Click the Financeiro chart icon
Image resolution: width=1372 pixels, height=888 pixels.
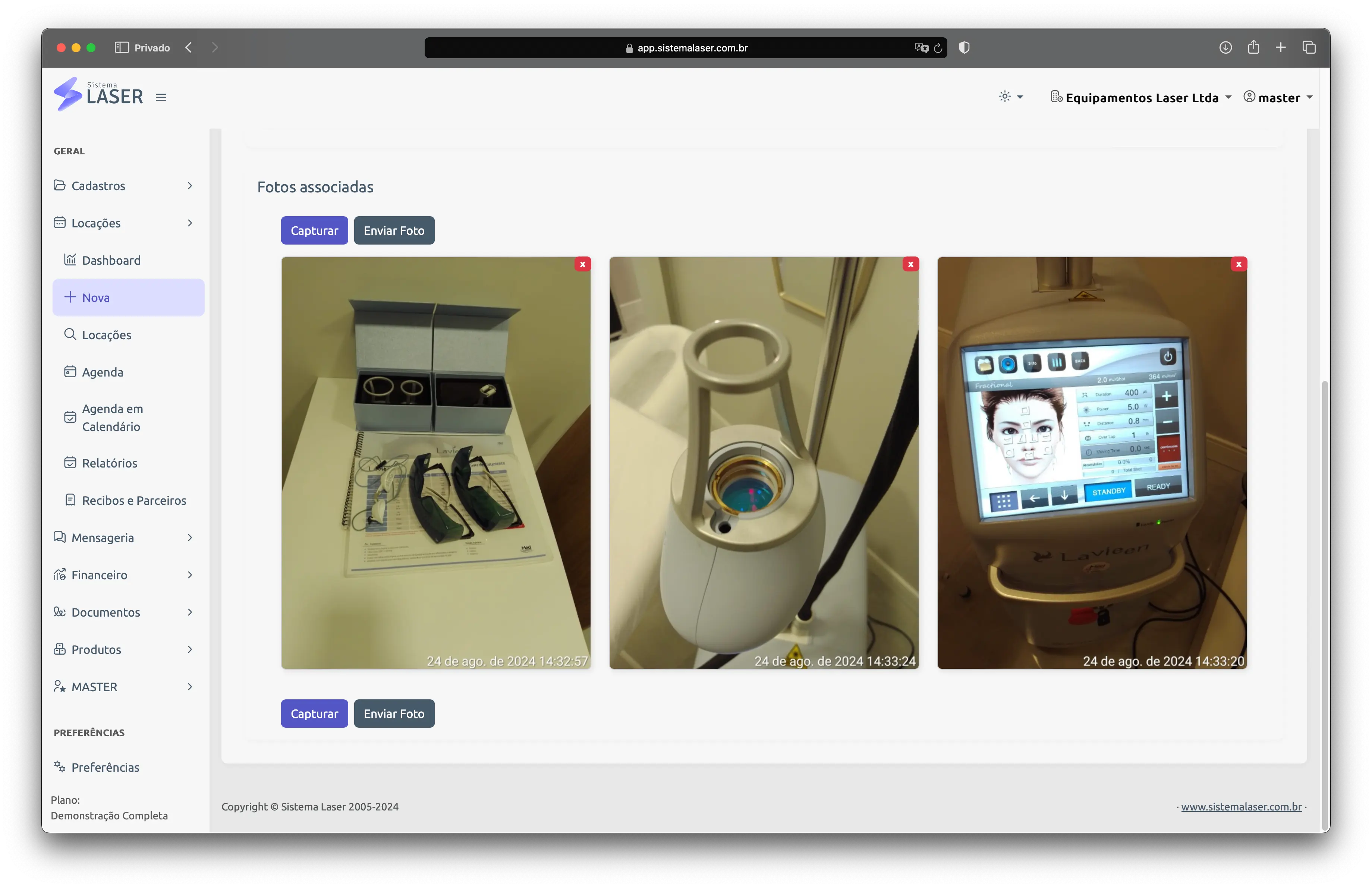(x=59, y=574)
